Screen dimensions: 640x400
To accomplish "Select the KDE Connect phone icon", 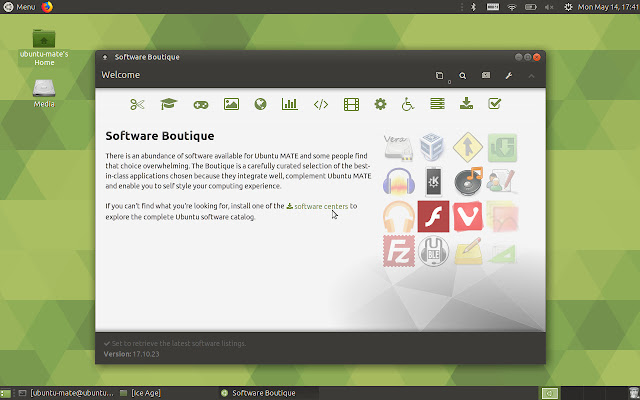I will [x=433, y=181].
